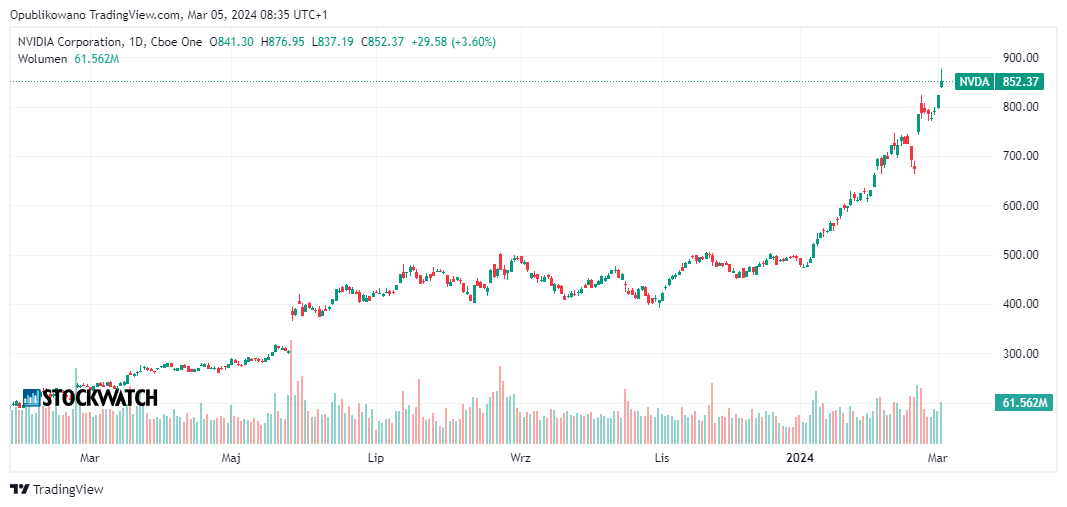Click the TradingView wordmark text
This screenshot has width=1067, height=507.
coord(68,489)
